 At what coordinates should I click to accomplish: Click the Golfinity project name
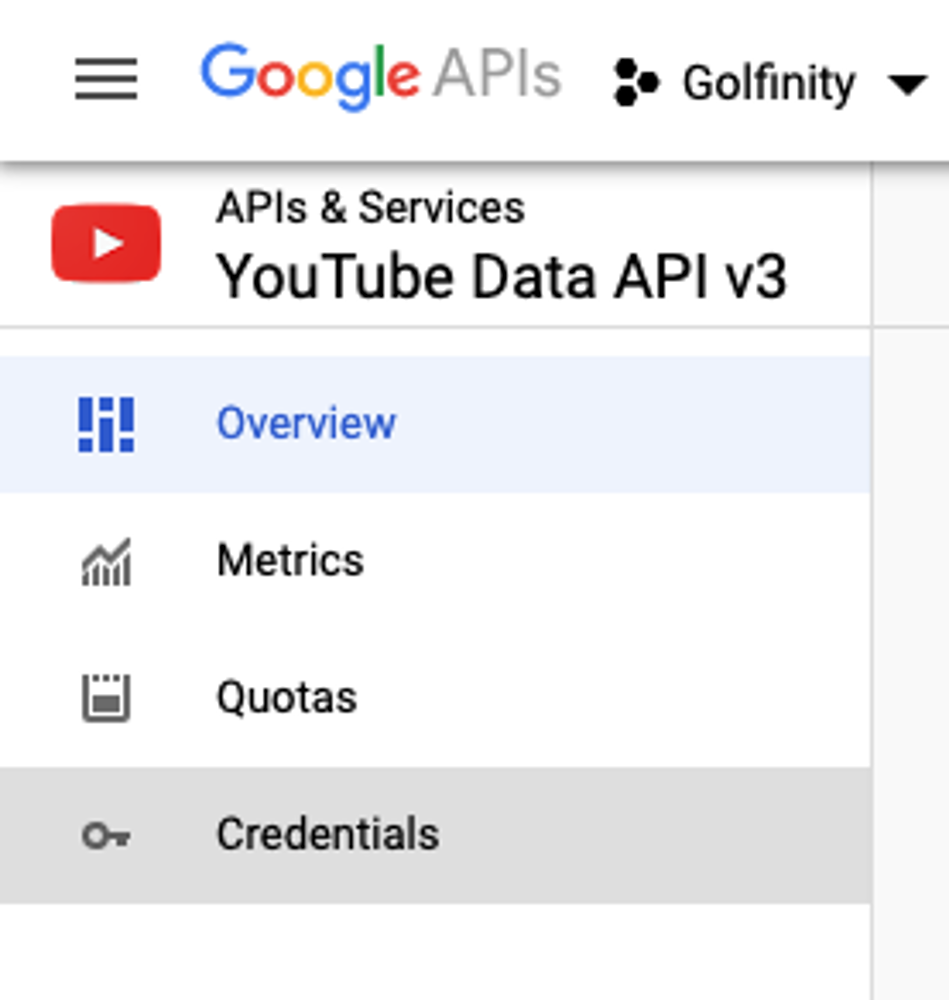[x=769, y=83]
